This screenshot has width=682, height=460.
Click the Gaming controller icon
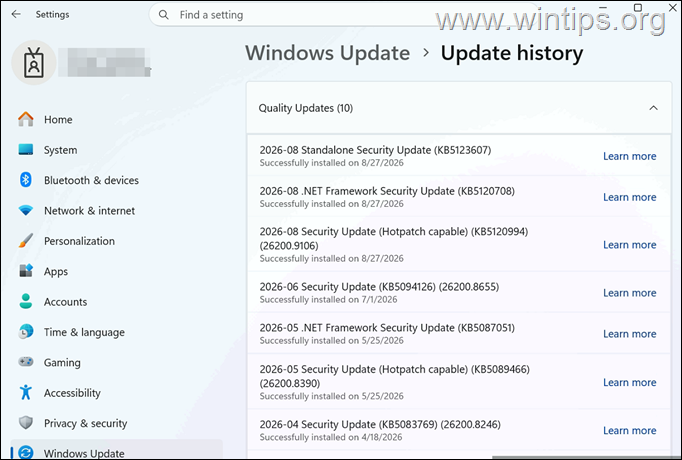coord(26,362)
